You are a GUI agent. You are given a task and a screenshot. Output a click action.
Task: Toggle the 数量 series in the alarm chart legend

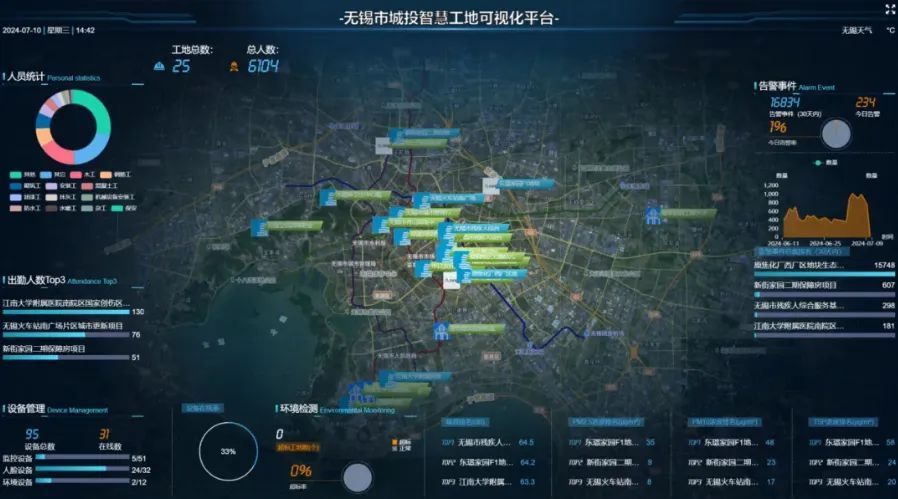tap(826, 163)
